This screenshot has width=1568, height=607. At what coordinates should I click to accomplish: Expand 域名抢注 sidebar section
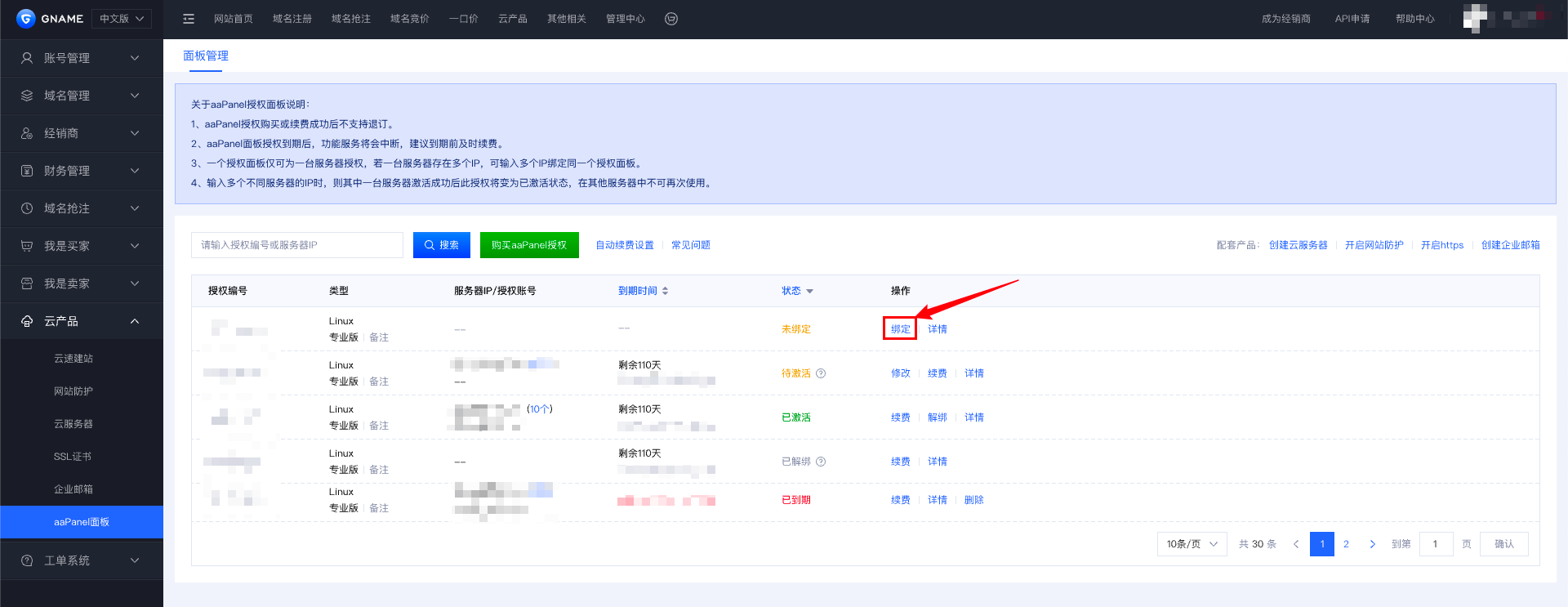82,208
